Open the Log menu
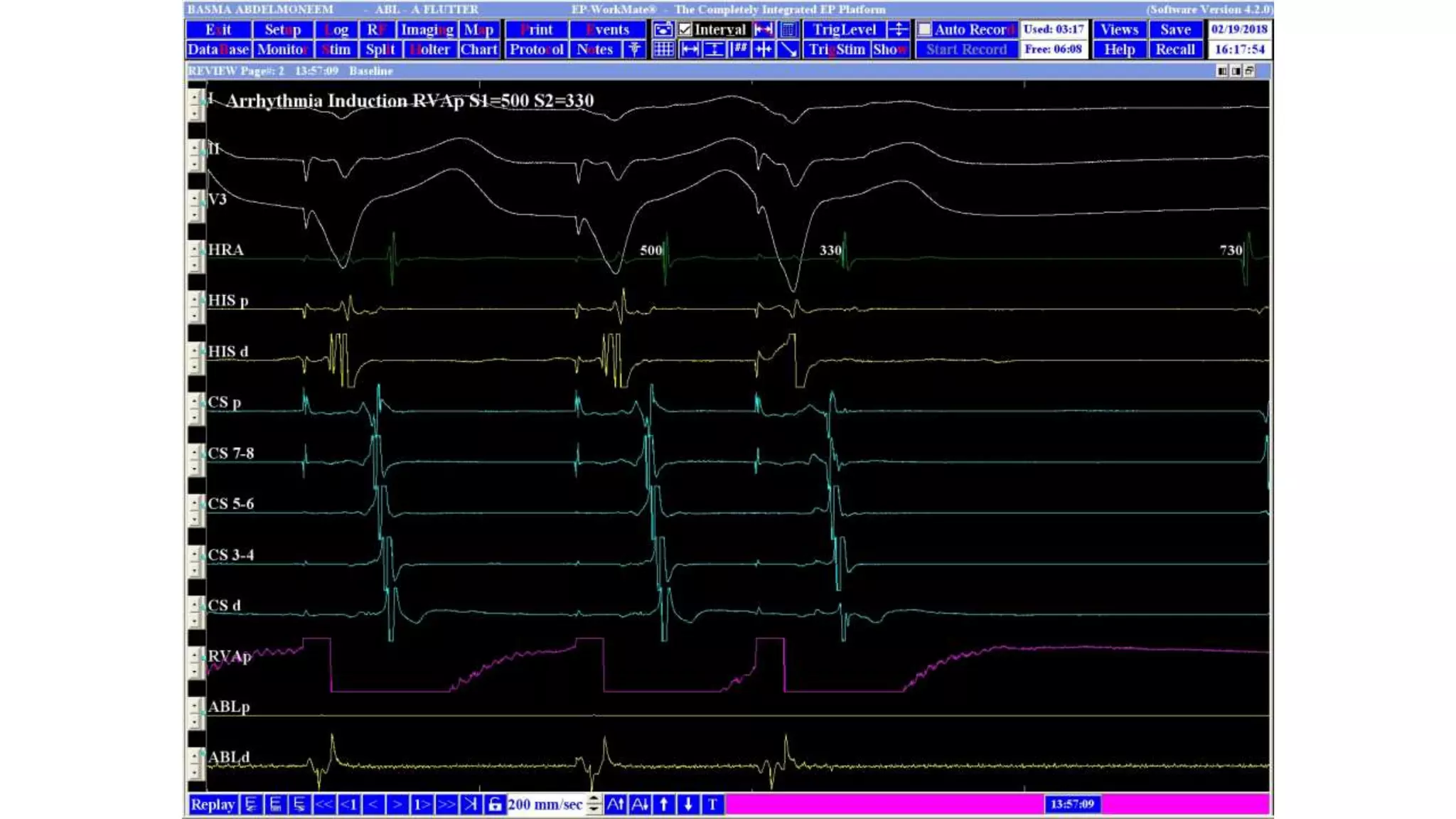 (x=336, y=30)
